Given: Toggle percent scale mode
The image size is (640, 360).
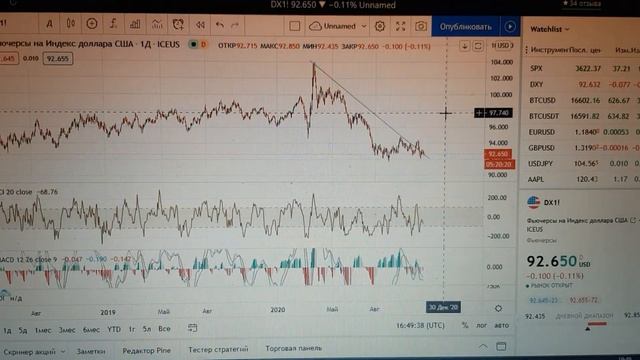Looking at the screenshot, I should point(465,325).
